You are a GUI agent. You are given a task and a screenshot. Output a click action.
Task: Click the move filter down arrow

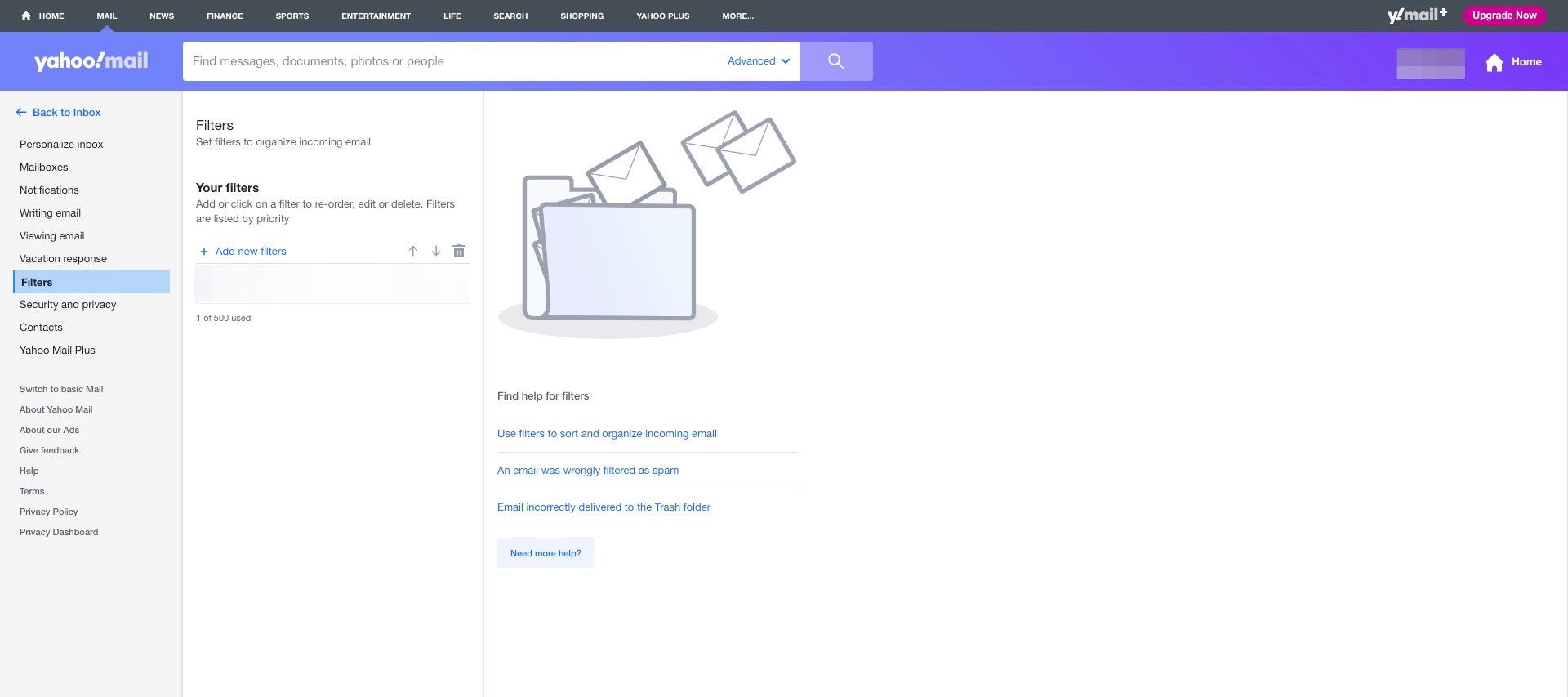[436, 251]
